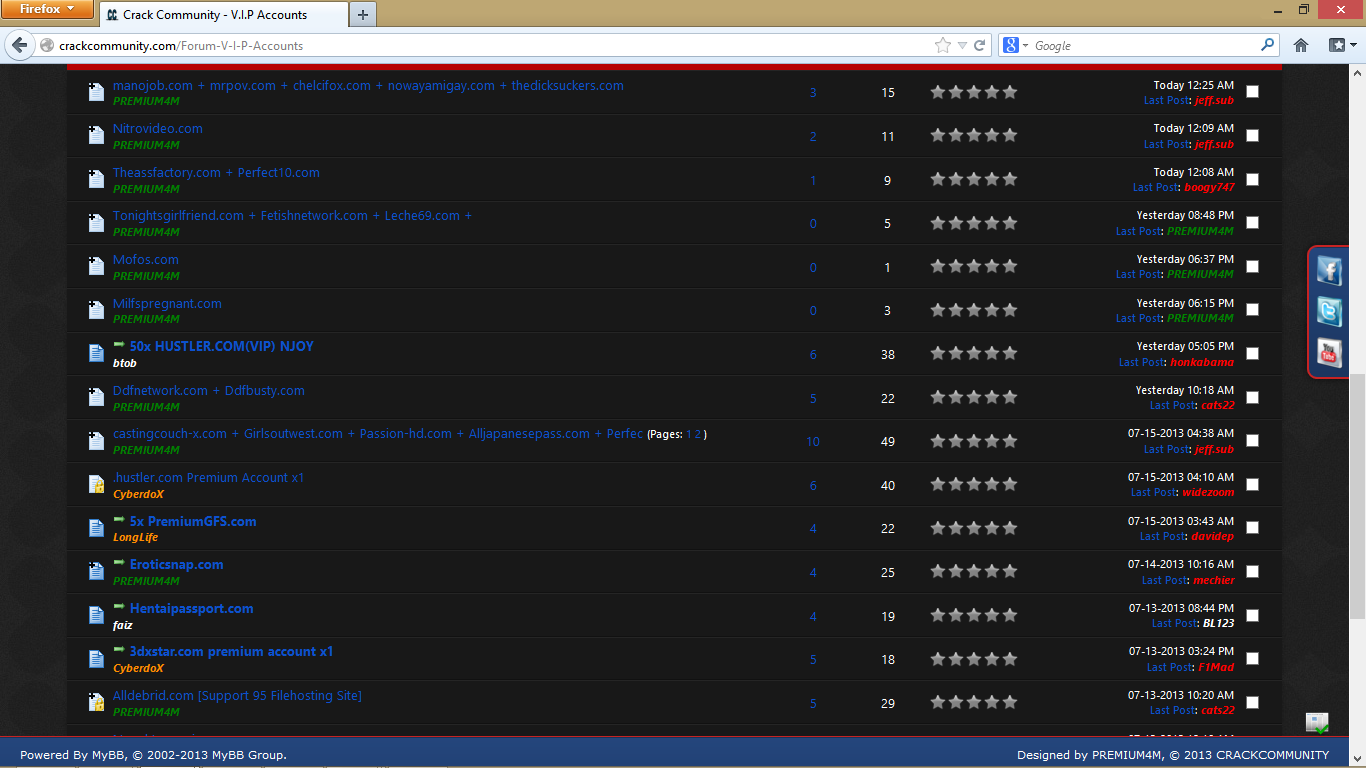Viewport: 1366px width, 768px height.
Task: Click the timestamp Yesterday 05:05 PM
Action: [1186, 346]
